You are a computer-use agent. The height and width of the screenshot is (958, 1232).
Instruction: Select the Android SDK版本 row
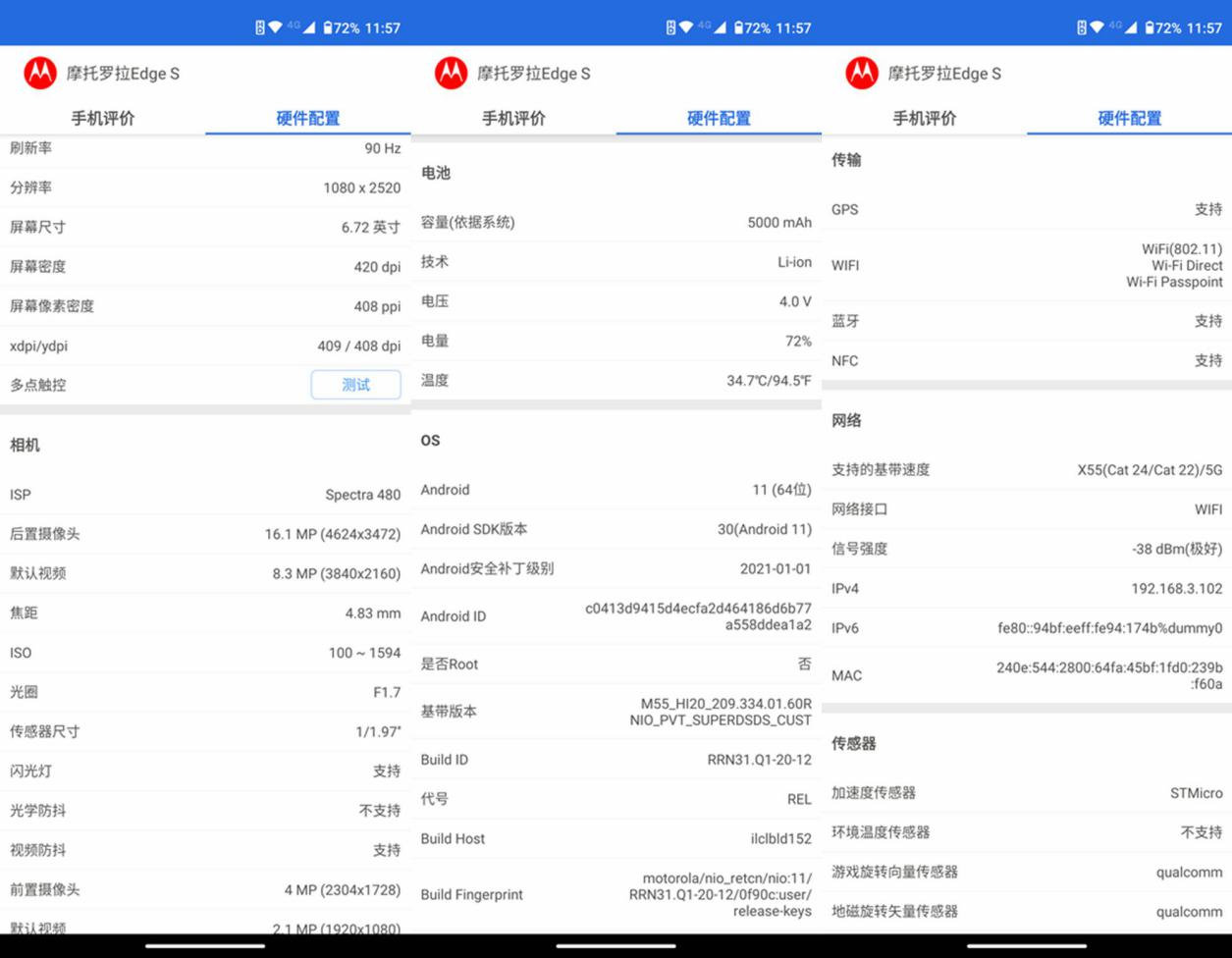click(616, 529)
